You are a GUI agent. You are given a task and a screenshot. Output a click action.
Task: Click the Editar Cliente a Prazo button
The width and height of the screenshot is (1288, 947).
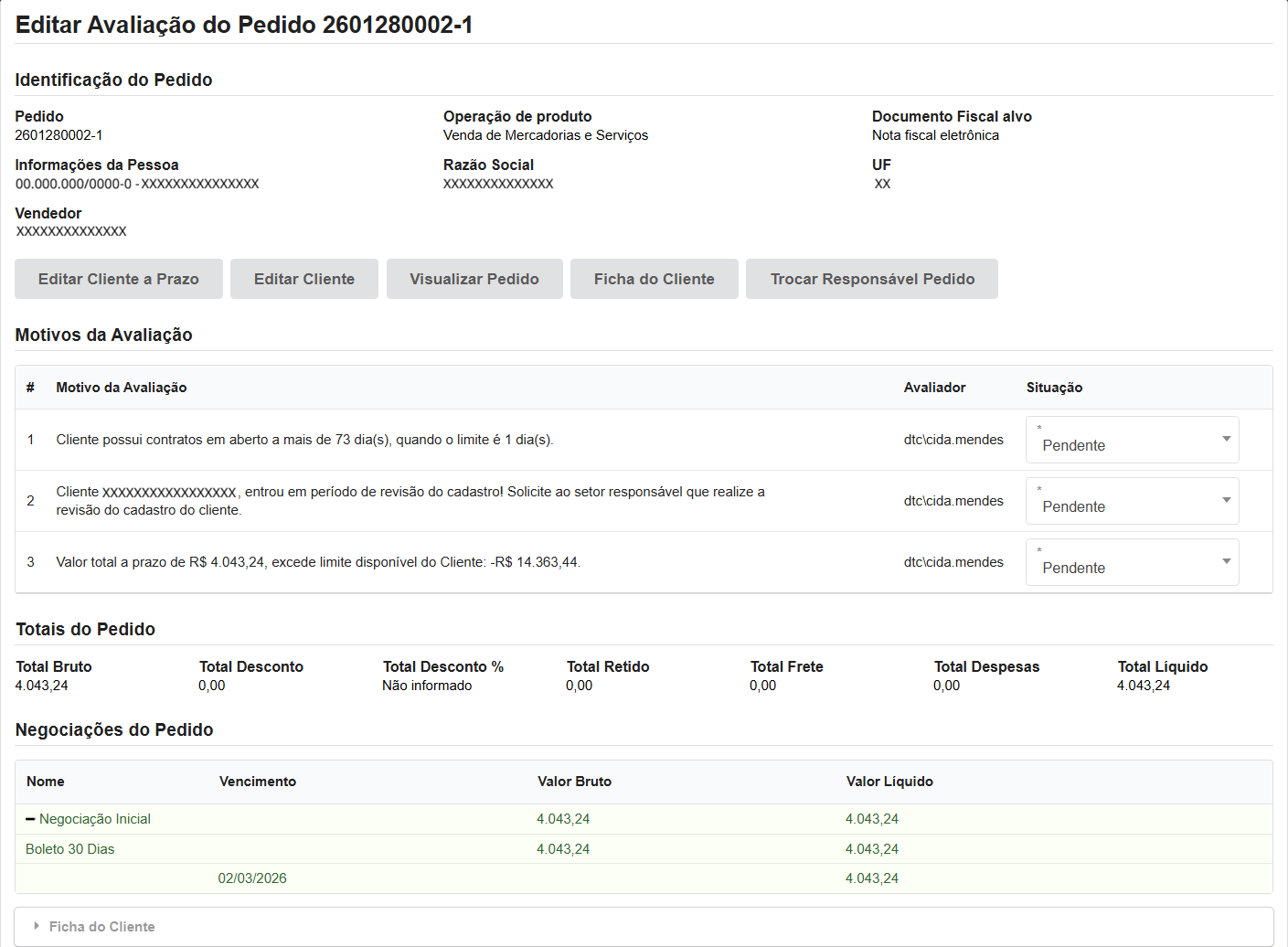coord(119,279)
